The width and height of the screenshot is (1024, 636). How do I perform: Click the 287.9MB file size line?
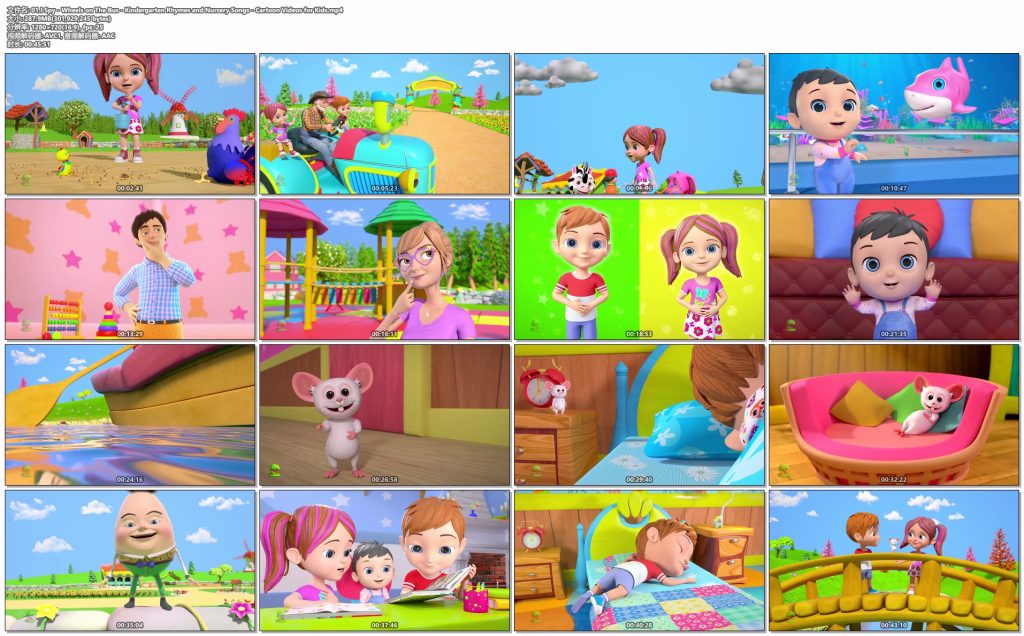59,18
